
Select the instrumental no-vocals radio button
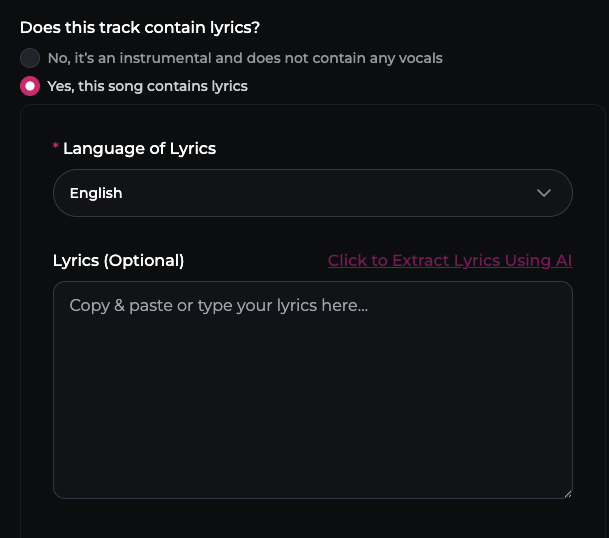(x=30, y=58)
